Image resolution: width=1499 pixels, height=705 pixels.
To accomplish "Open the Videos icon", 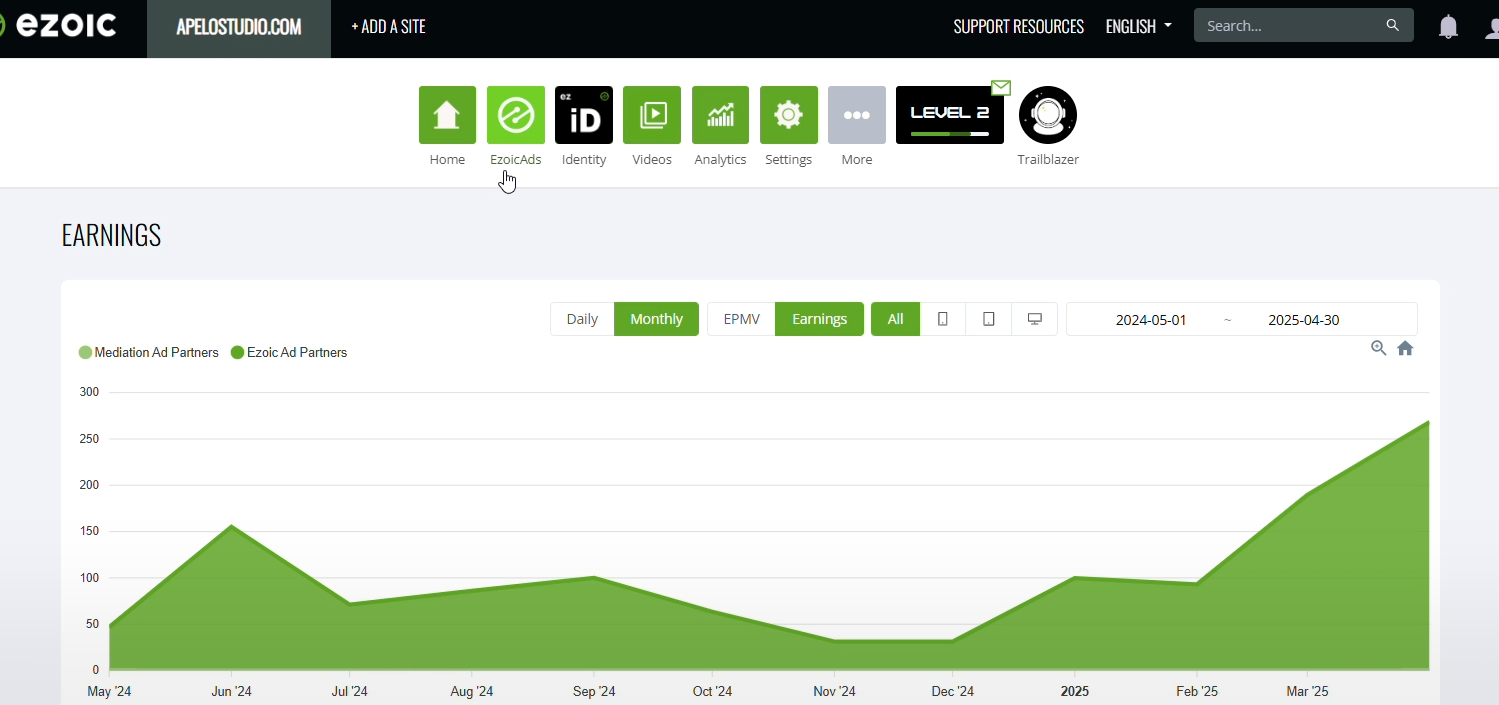I will [x=652, y=115].
